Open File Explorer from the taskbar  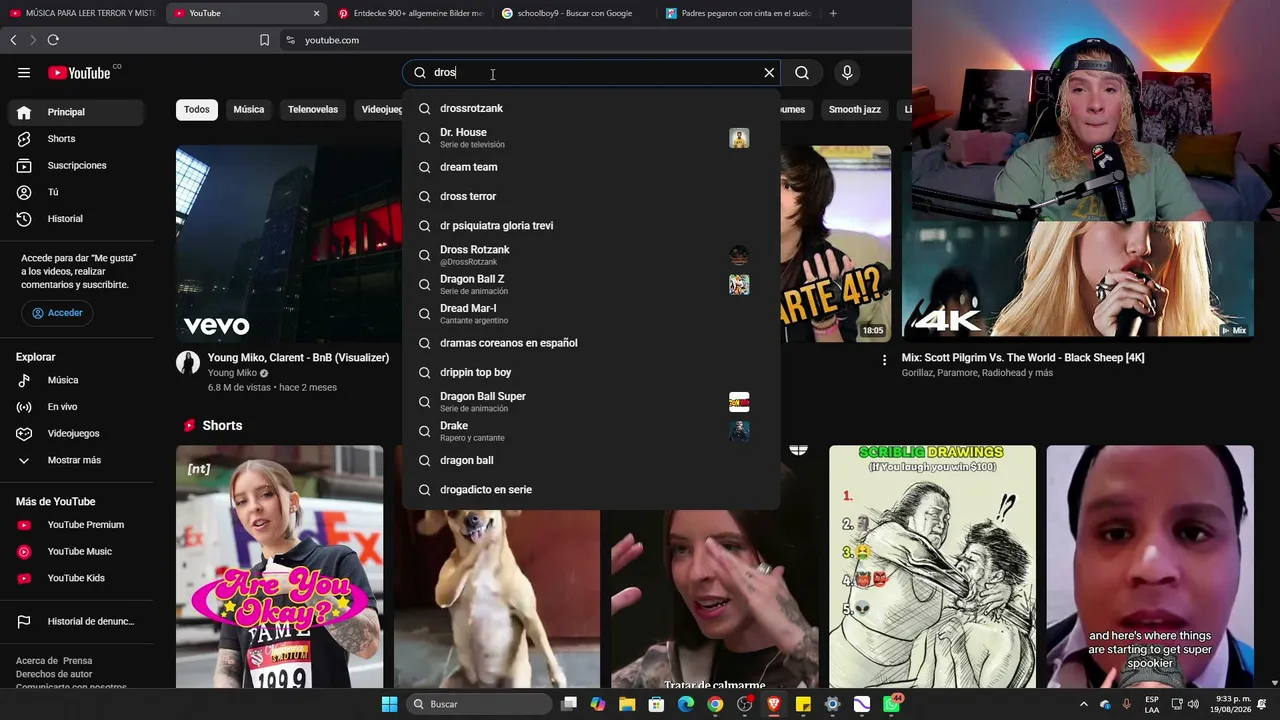(x=627, y=704)
